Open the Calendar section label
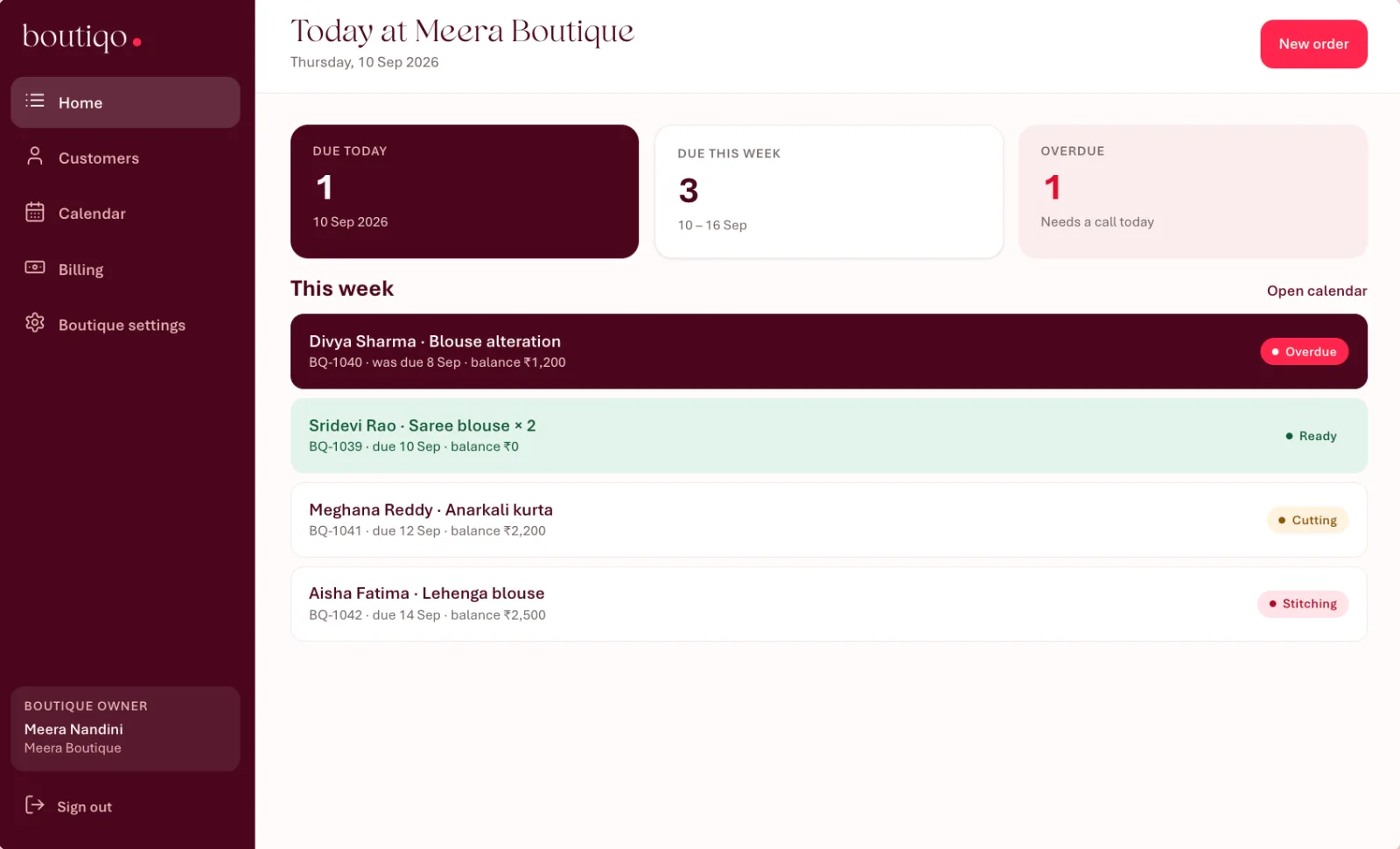 92,214
